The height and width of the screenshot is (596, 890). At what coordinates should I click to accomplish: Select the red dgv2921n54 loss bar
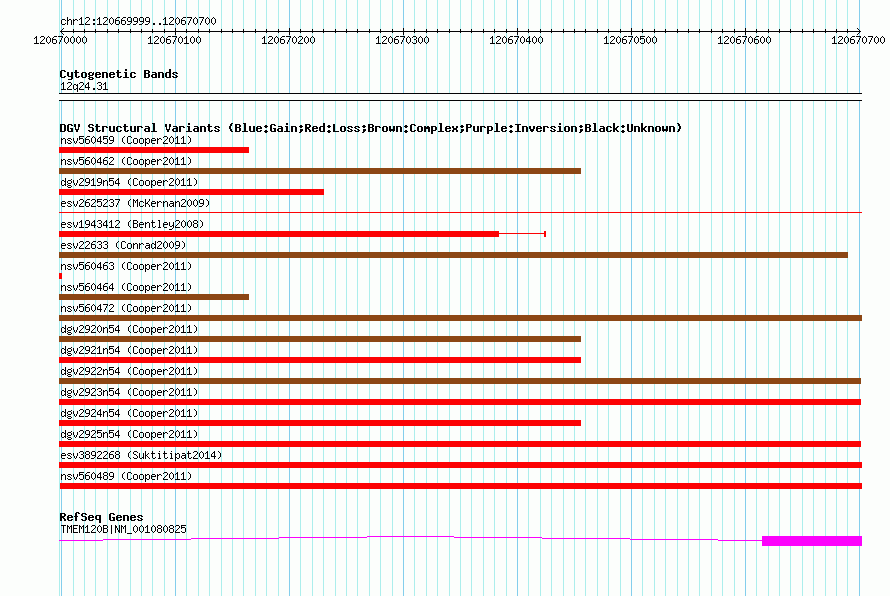point(320,360)
